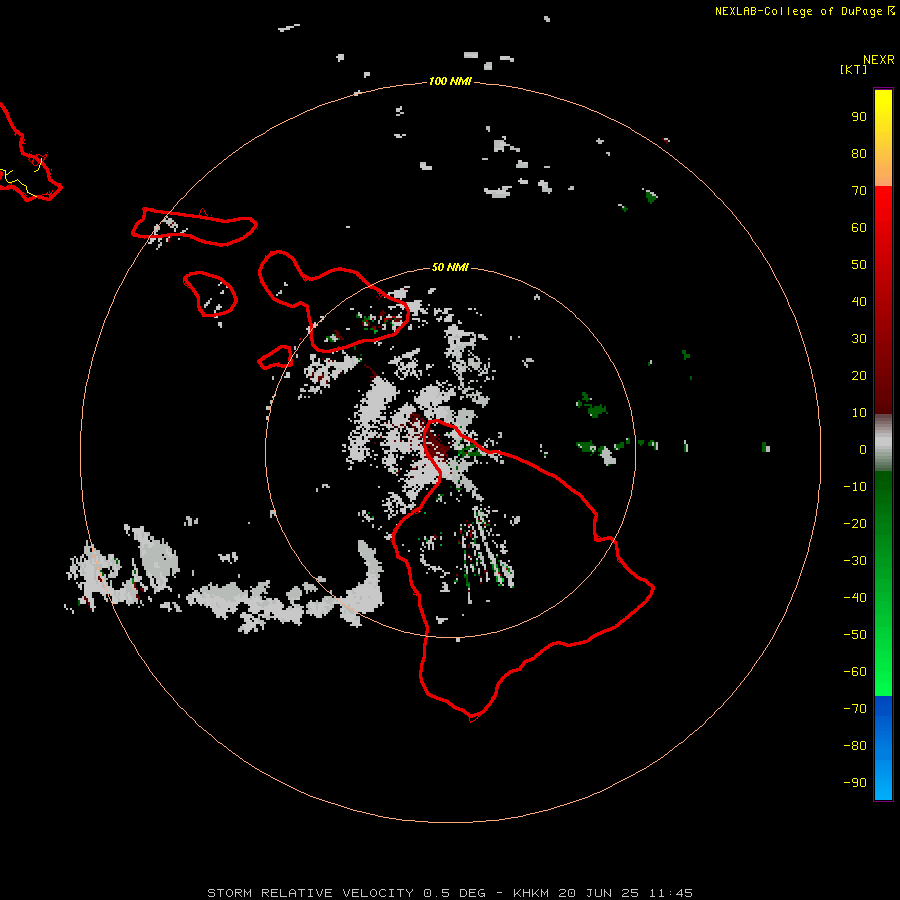Click the -70 value on velocity scale
Screen dimensions: 900x900
click(x=855, y=709)
